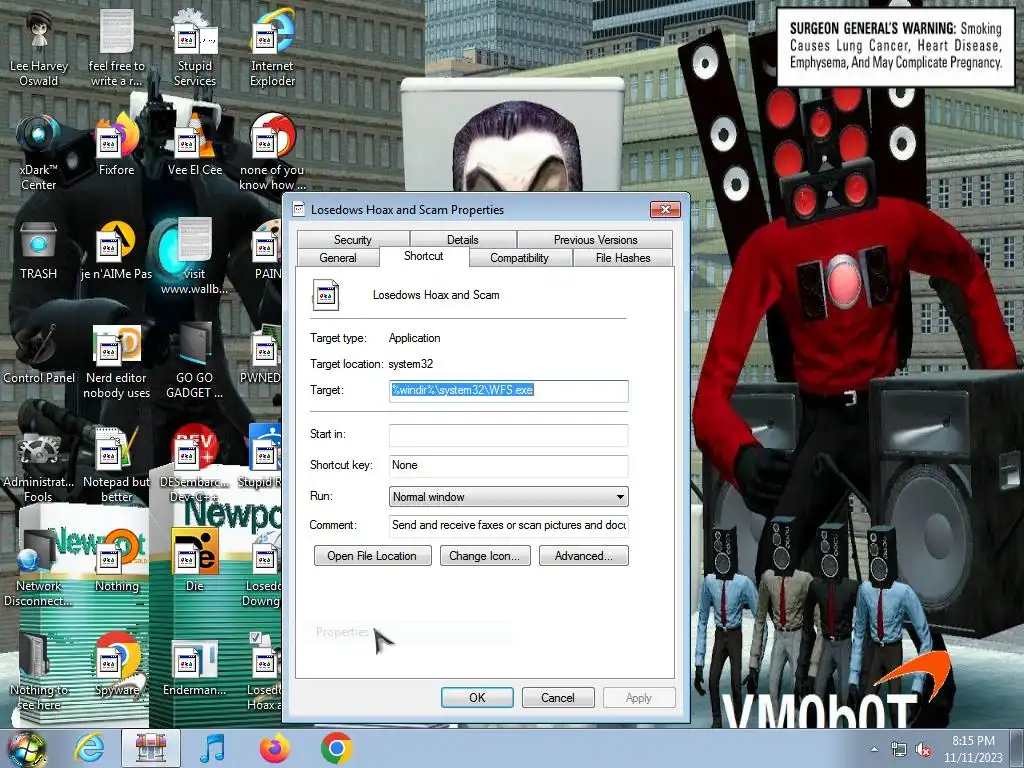Open DESembarc... Dev-C++ desktop icon
This screenshot has height=768, width=1024.
pyautogui.click(x=195, y=465)
